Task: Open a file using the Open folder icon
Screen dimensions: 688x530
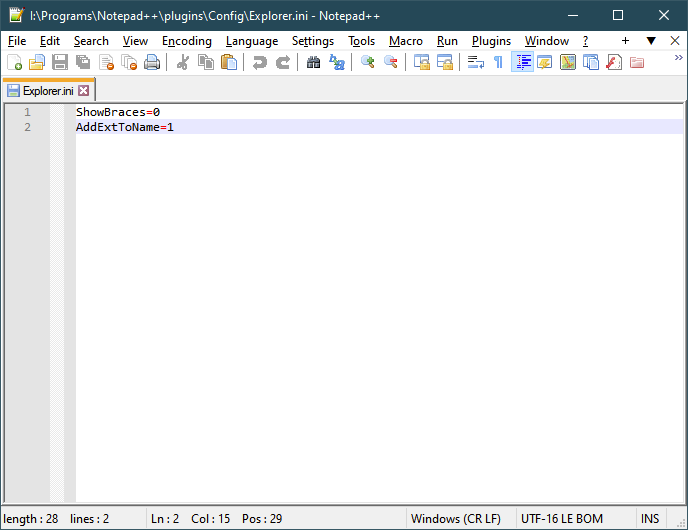Action: pos(37,62)
